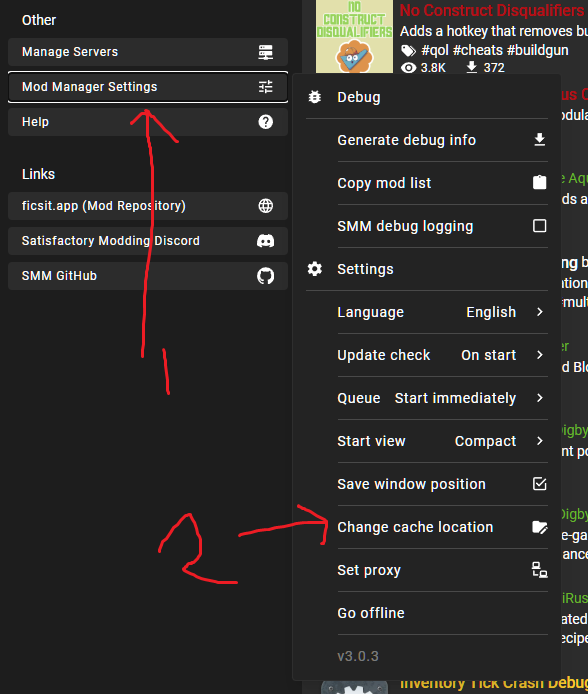Click the English language value
This screenshot has width=588, height=694.
(x=491, y=312)
